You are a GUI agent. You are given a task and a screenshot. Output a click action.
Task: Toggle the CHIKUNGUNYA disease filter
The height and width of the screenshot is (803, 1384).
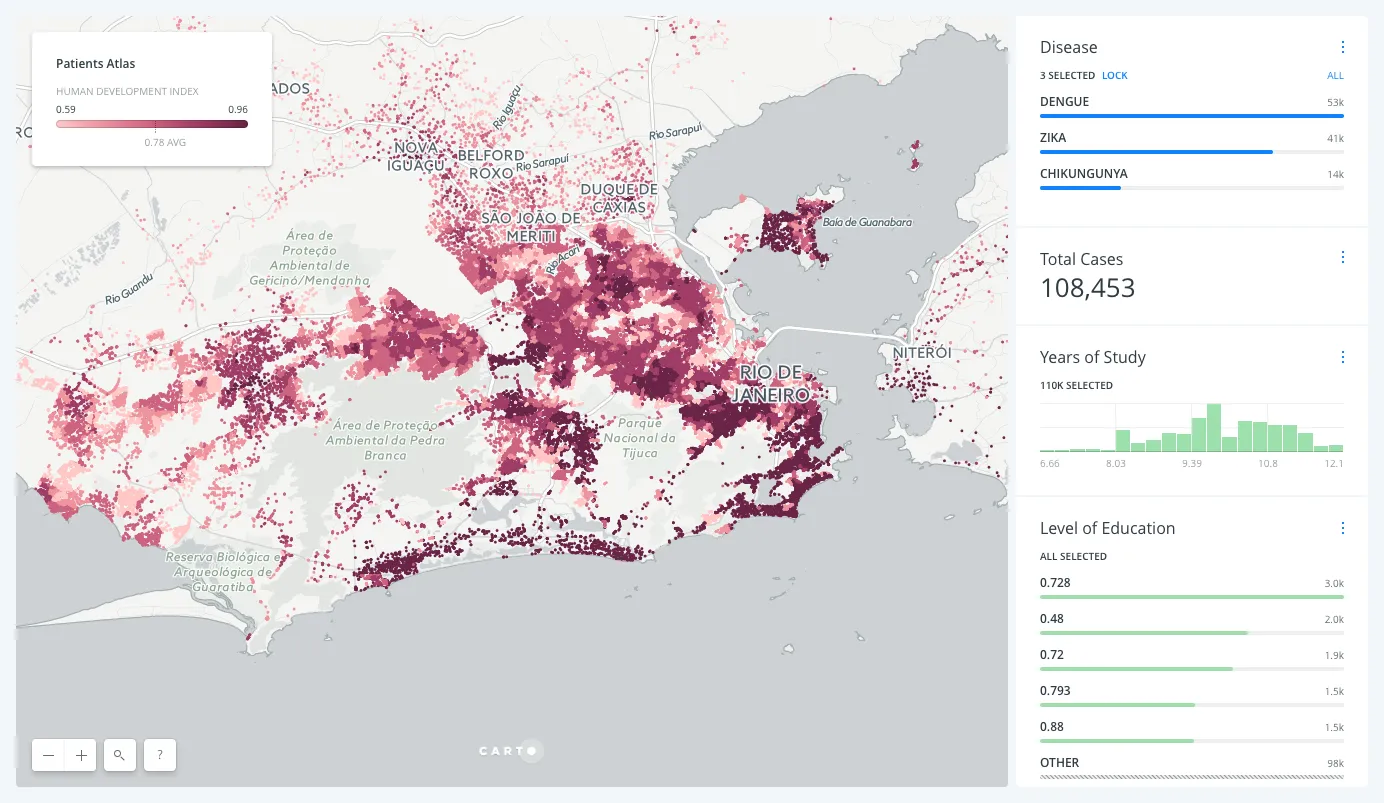click(x=1083, y=173)
